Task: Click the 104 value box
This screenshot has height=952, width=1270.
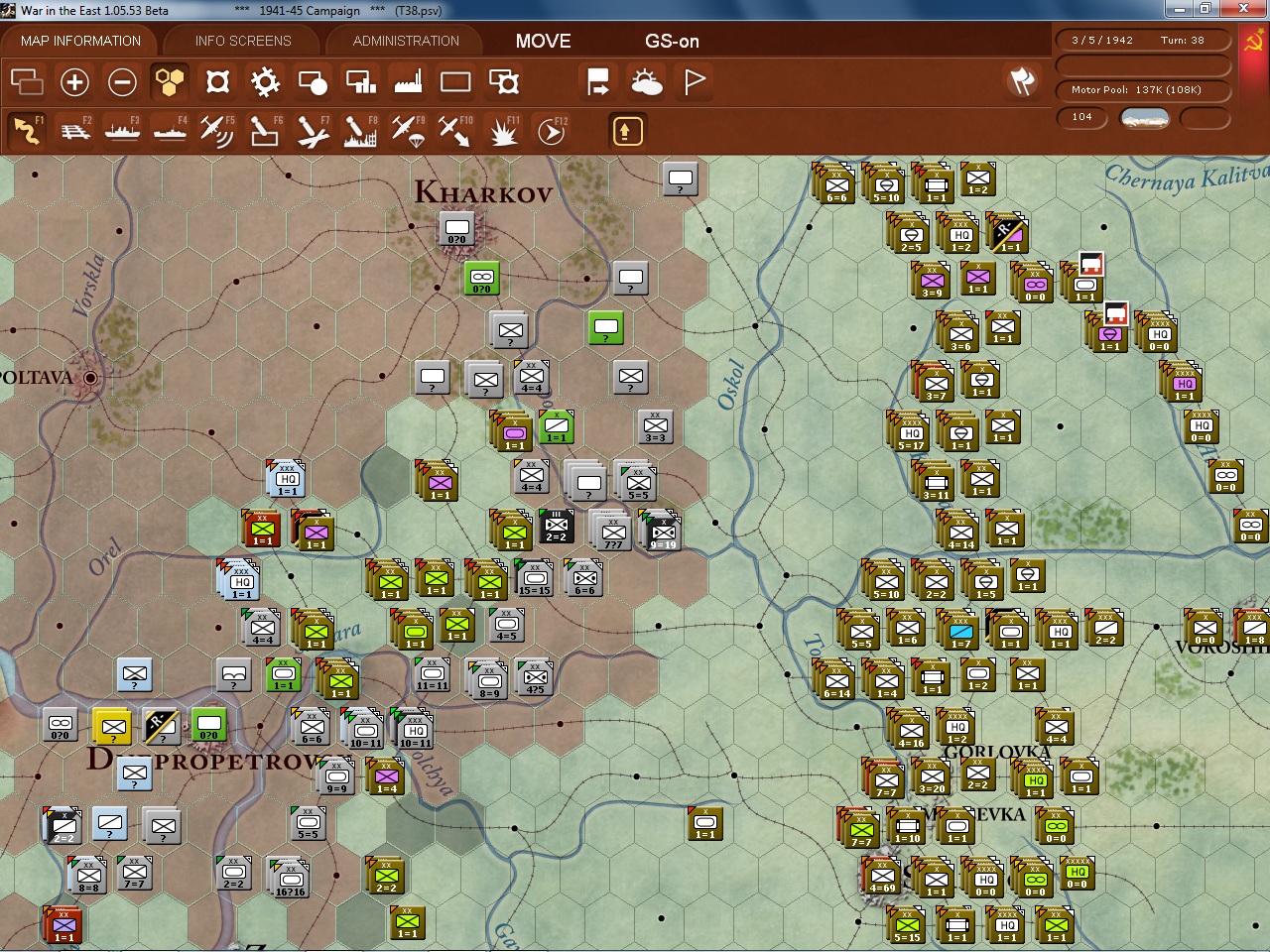Action: [x=1081, y=117]
